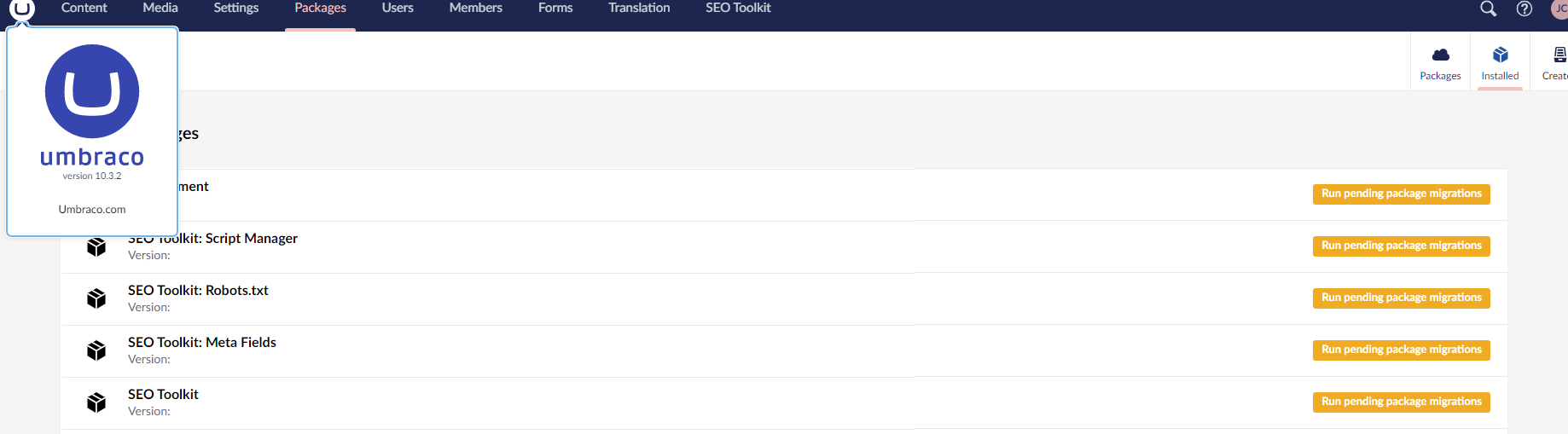
Task: Run pending migrations for SEO Toolkit package
Action: tap(1402, 402)
